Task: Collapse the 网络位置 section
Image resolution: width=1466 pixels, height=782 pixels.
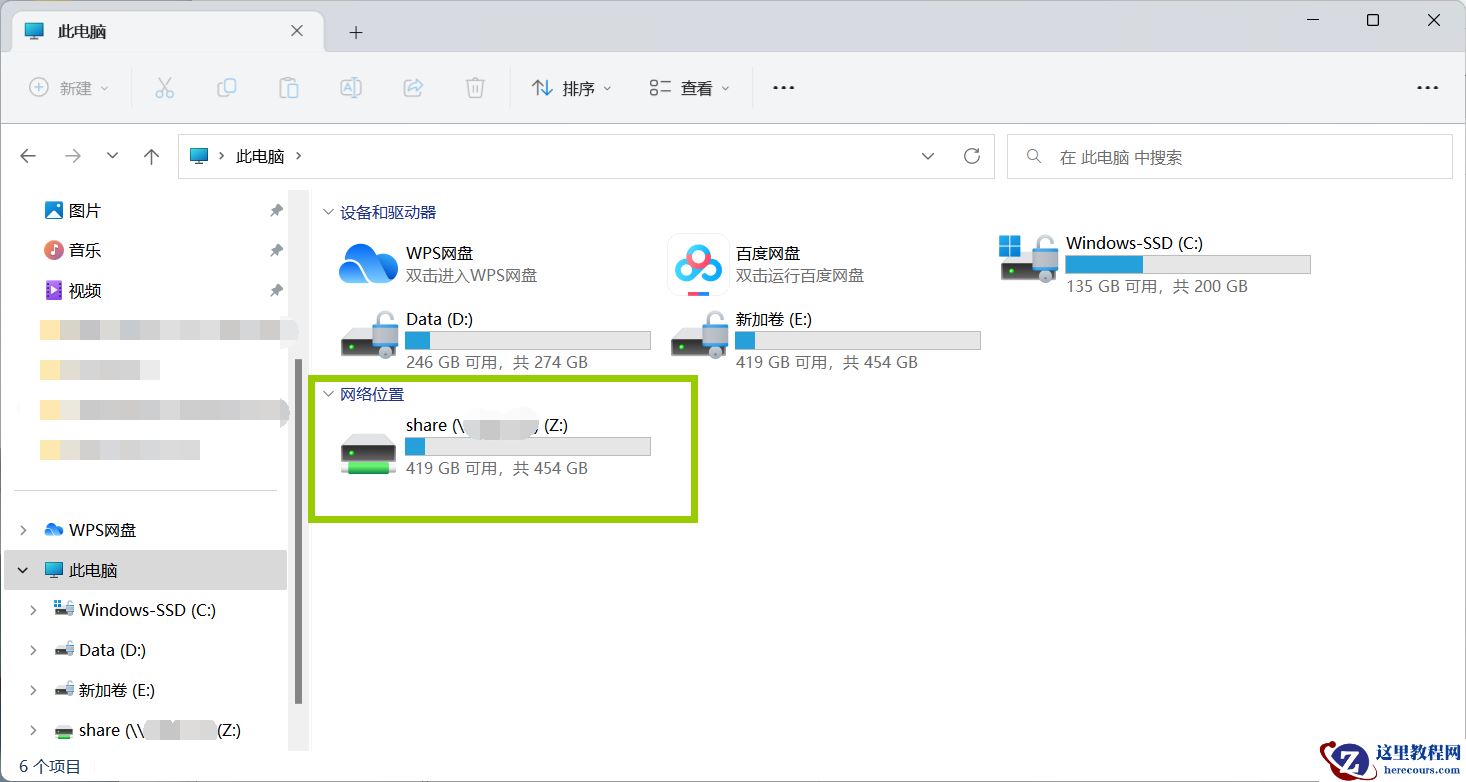Action: pyautogui.click(x=329, y=394)
